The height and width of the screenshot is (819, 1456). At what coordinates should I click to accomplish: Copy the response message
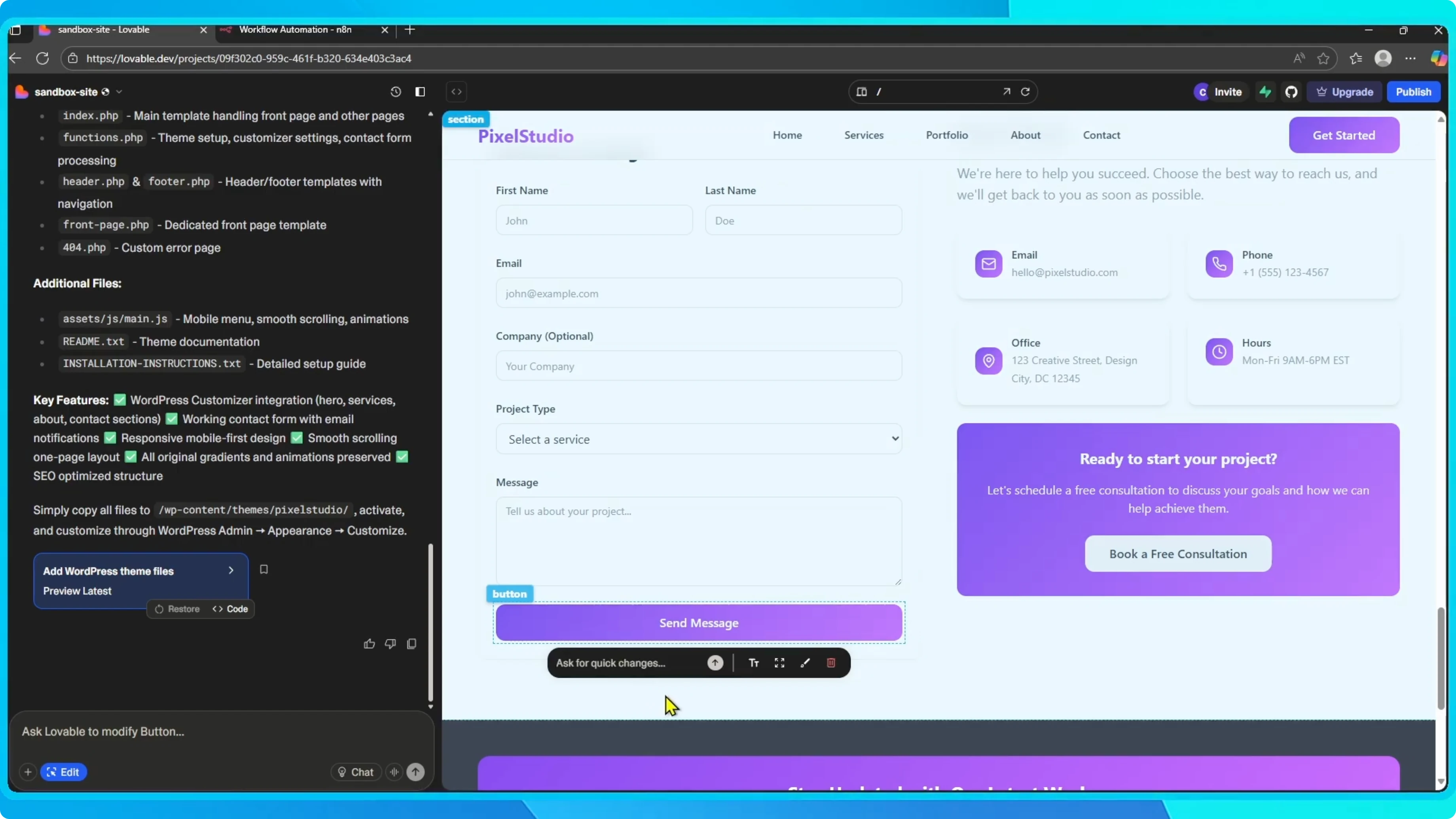[x=411, y=644]
